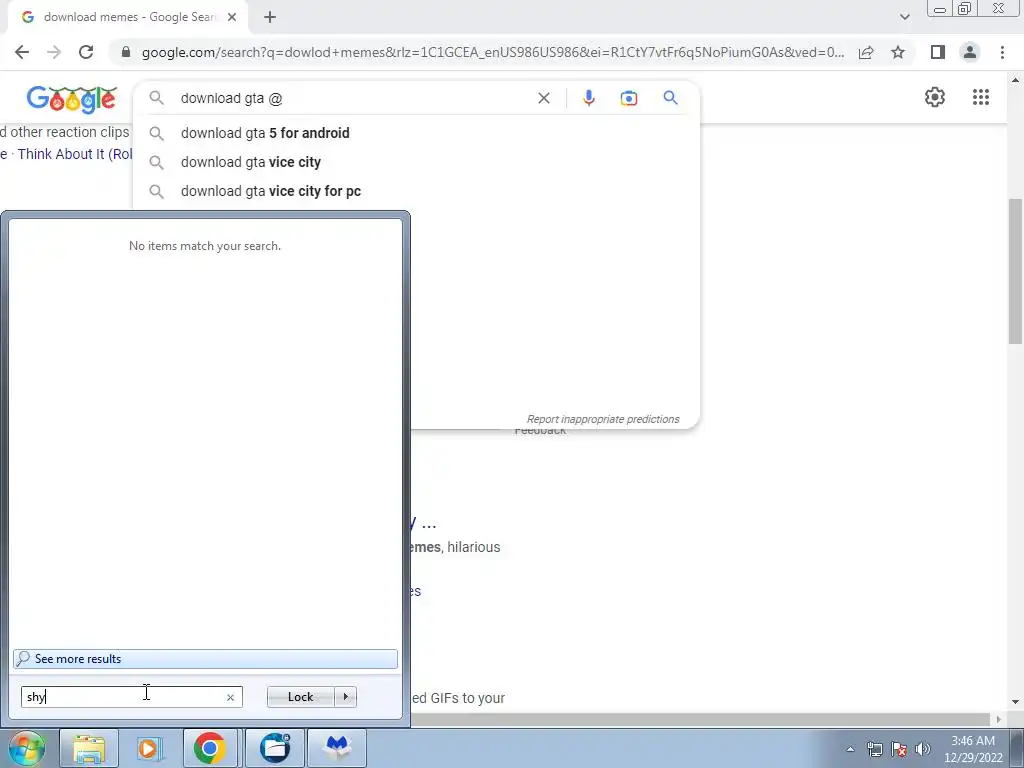Open the Chrome three-dot menu

(x=1002, y=52)
